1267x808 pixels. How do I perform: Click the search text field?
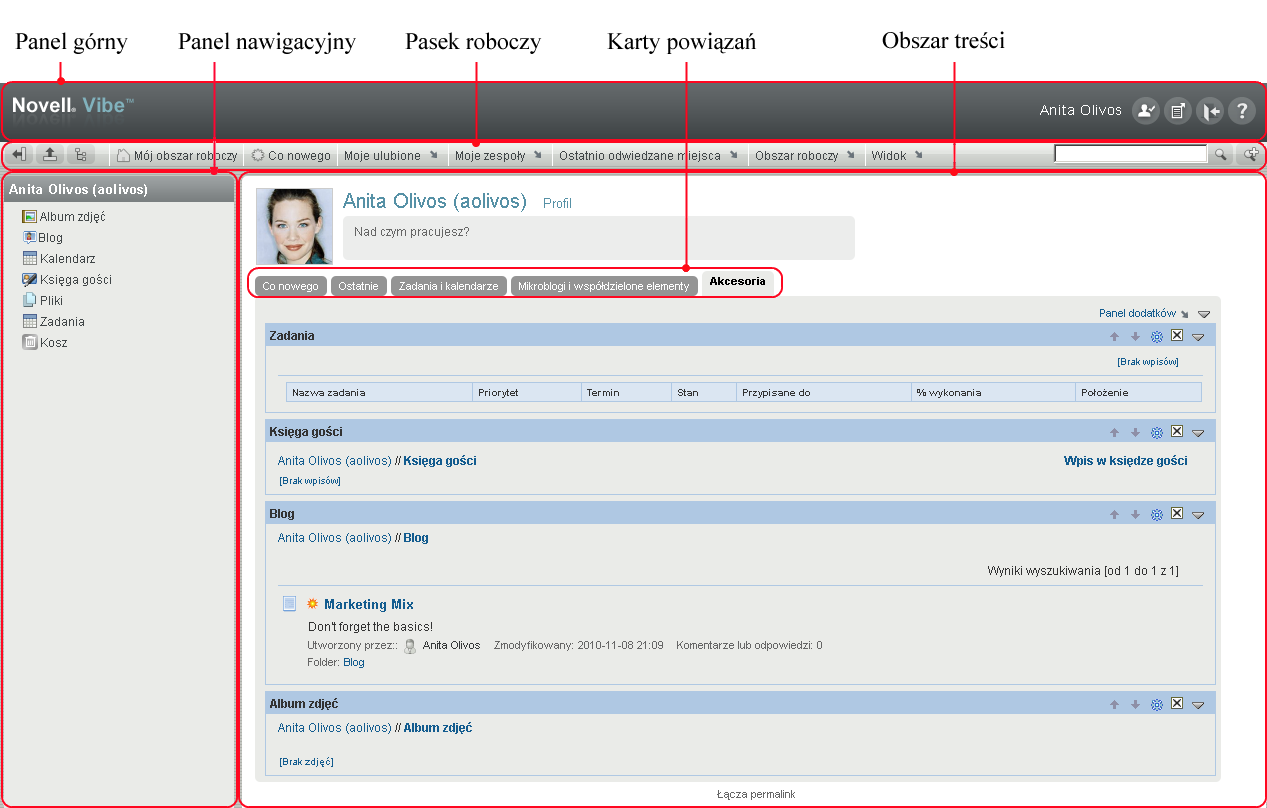pos(1130,155)
